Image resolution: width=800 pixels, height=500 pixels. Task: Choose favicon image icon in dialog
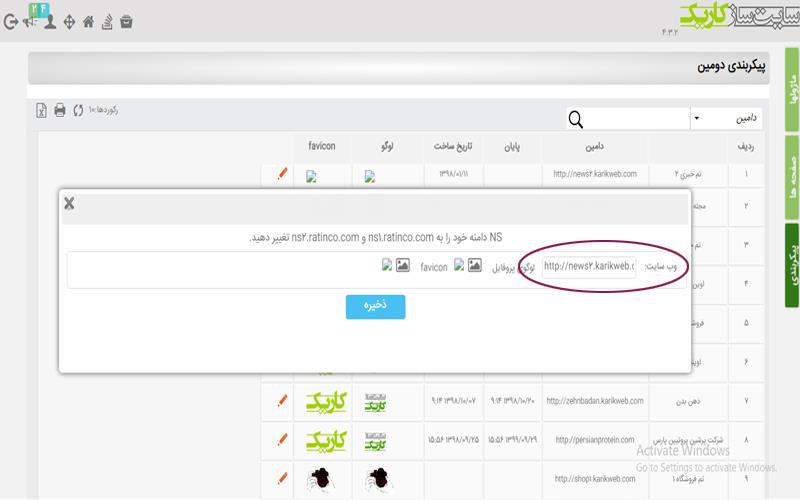point(403,265)
